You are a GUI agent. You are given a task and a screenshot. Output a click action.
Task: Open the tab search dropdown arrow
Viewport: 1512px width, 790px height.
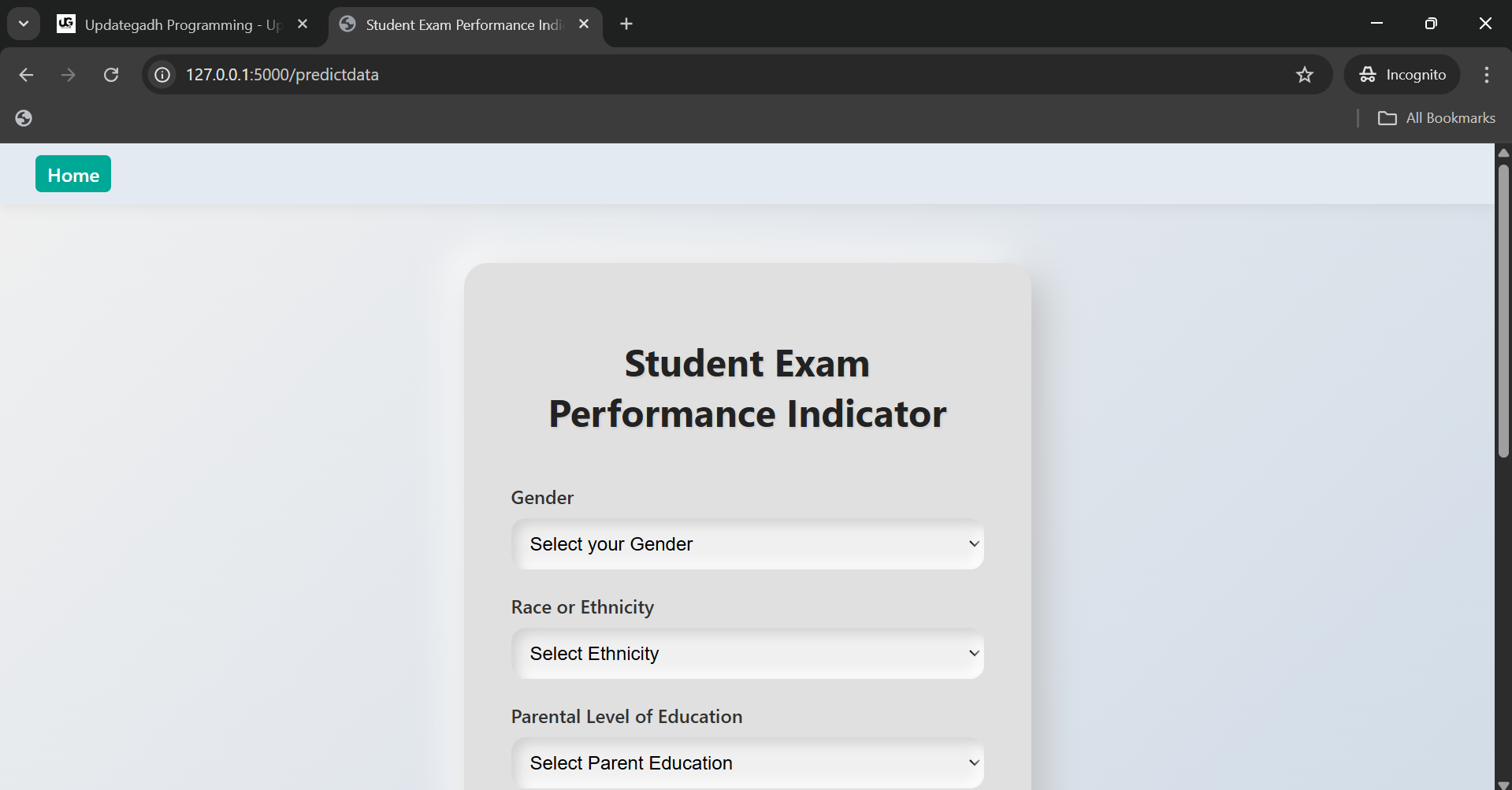24,24
